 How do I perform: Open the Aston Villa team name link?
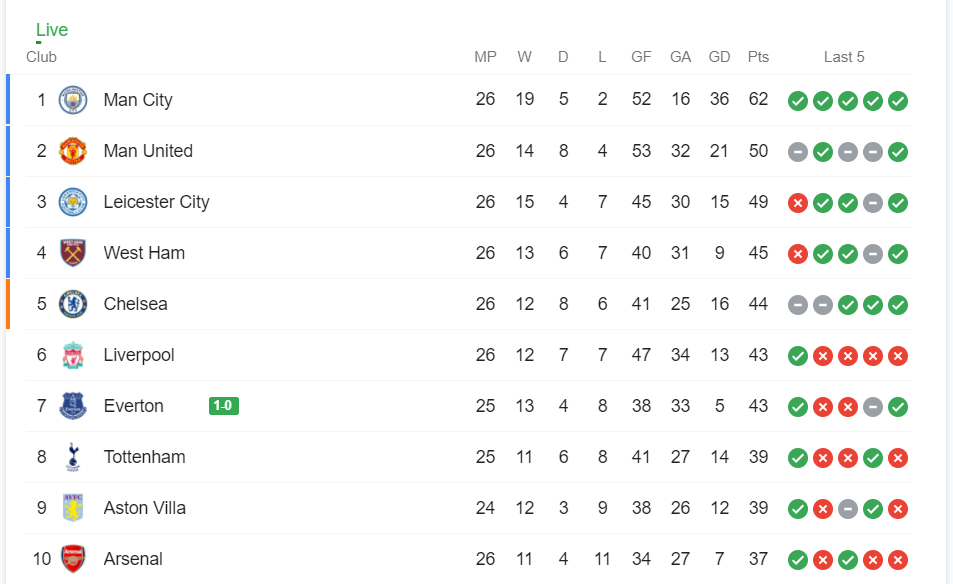click(144, 508)
